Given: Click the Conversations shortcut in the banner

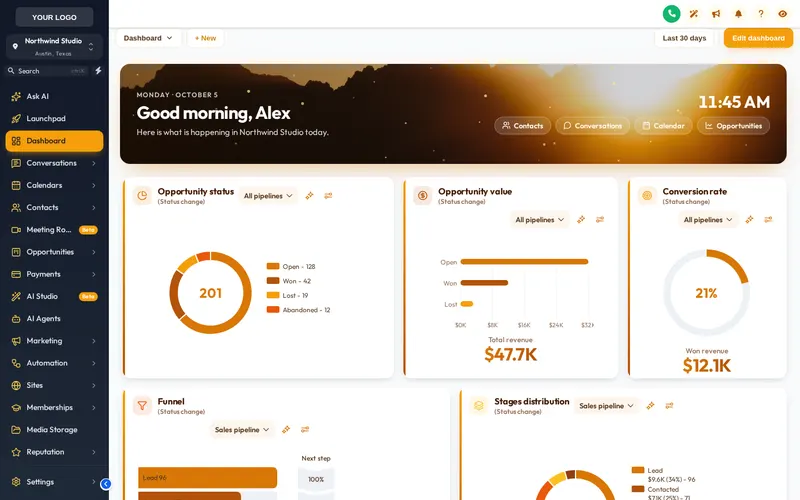Looking at the screenshot, I should point(592,126).
